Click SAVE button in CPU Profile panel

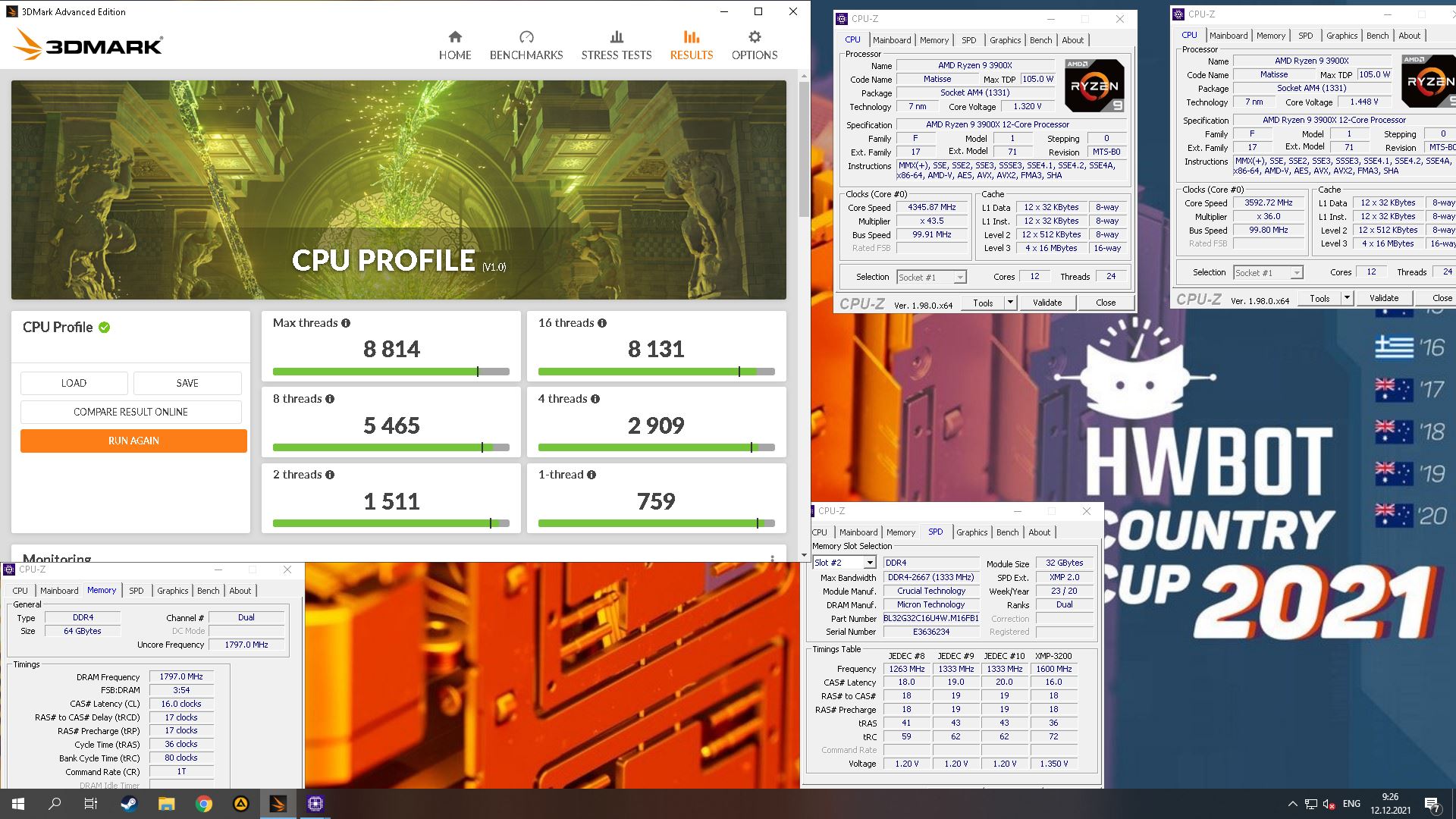187,383
